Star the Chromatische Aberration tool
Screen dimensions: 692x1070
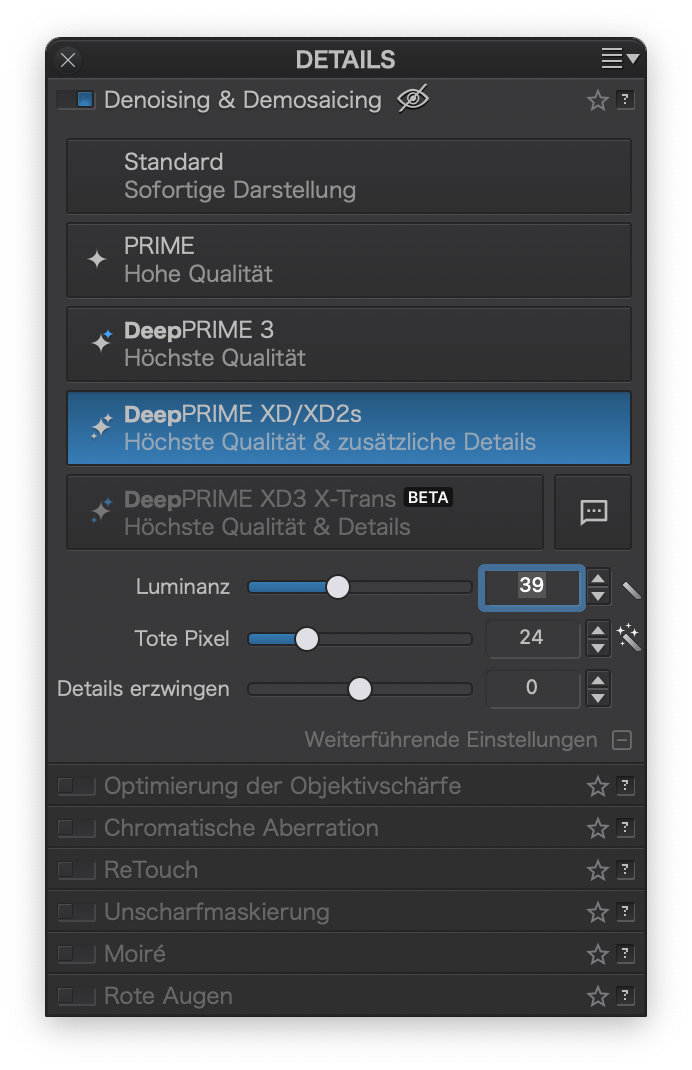coord(597,828)
